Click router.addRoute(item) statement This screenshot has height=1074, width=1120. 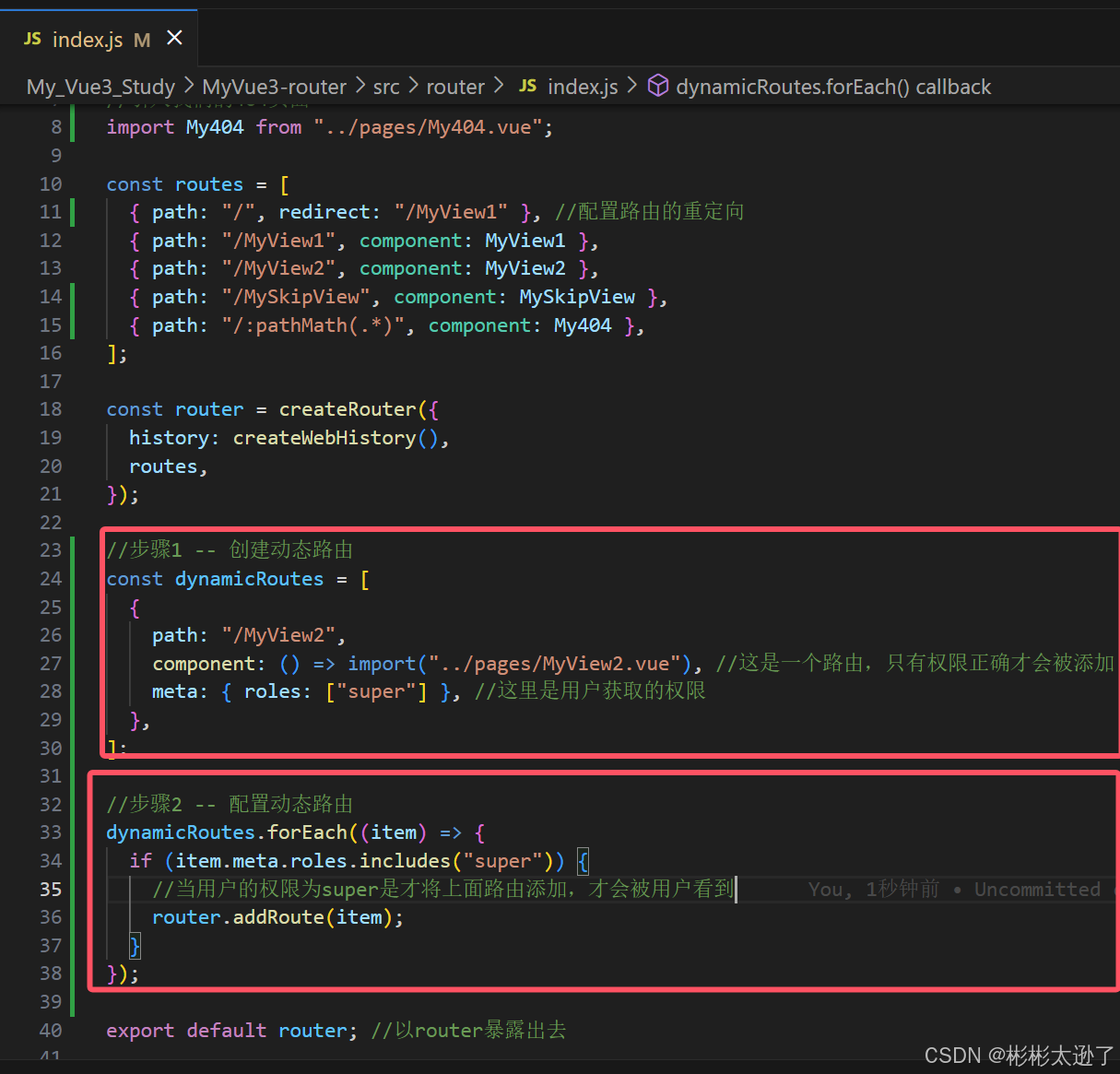(278, 917)
